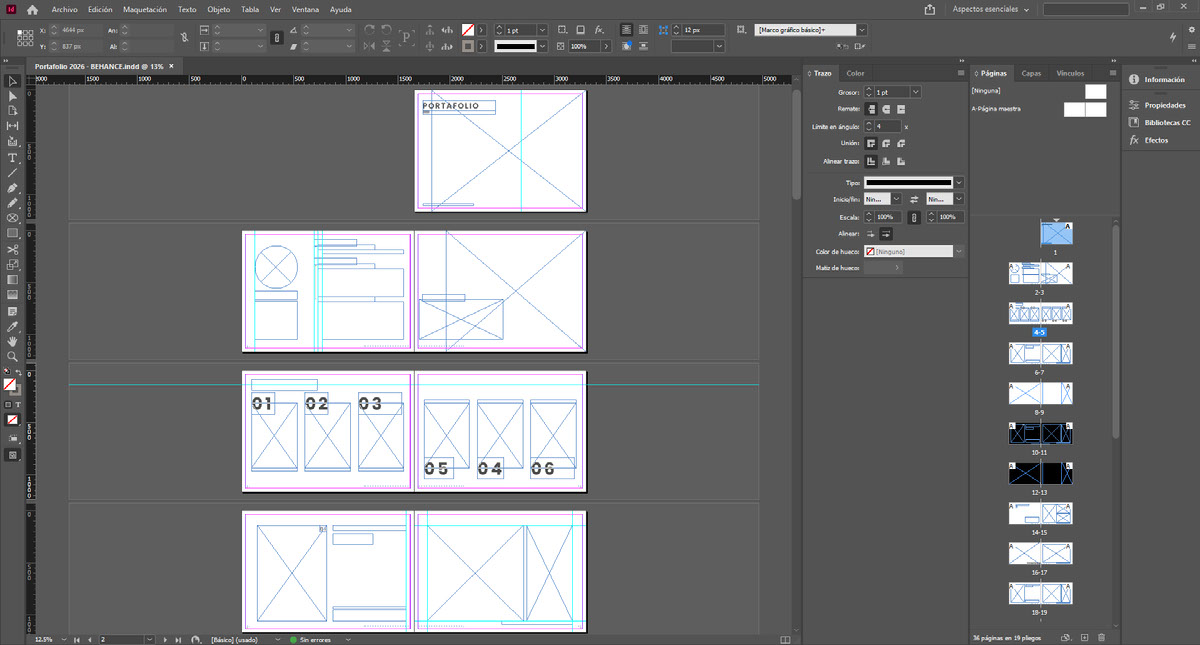Open zoom level dropdown at bottom
The width and height of the screenshot is (1200, 645).
pos(65,638)
